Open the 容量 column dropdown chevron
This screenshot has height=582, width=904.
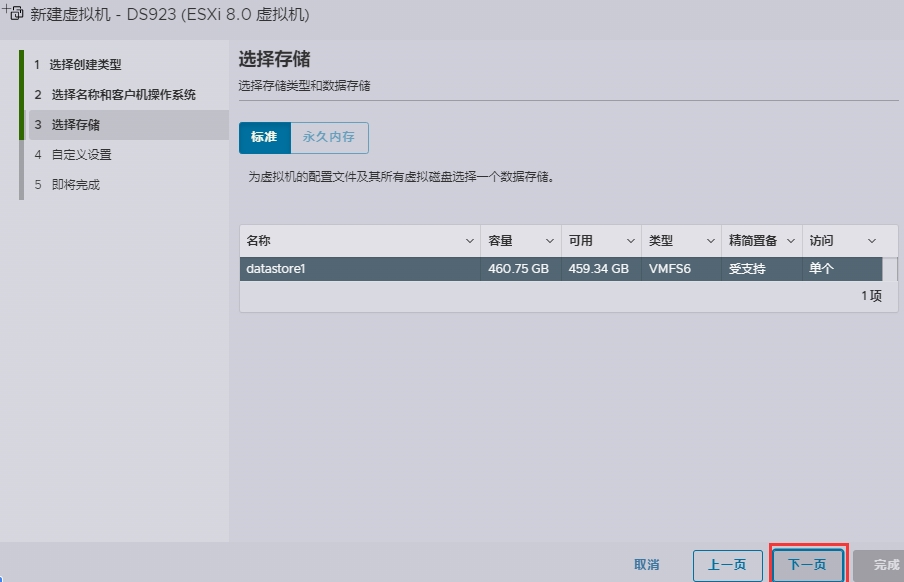pyautogui.click(x=549, y=241)
